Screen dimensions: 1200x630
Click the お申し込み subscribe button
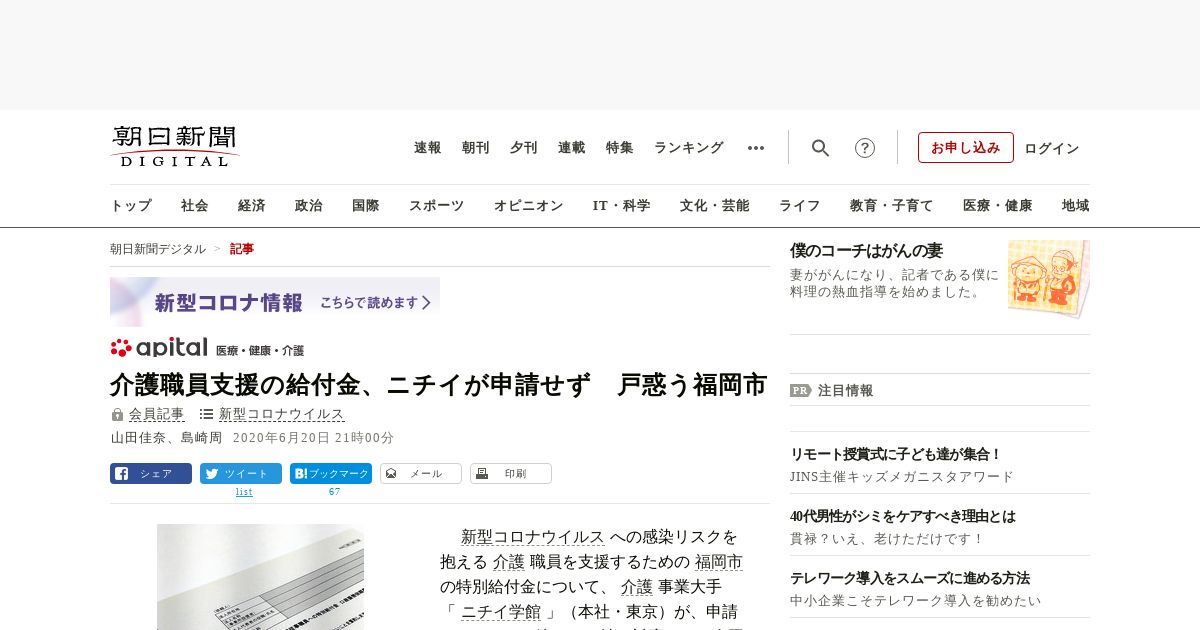click(966, 148)
